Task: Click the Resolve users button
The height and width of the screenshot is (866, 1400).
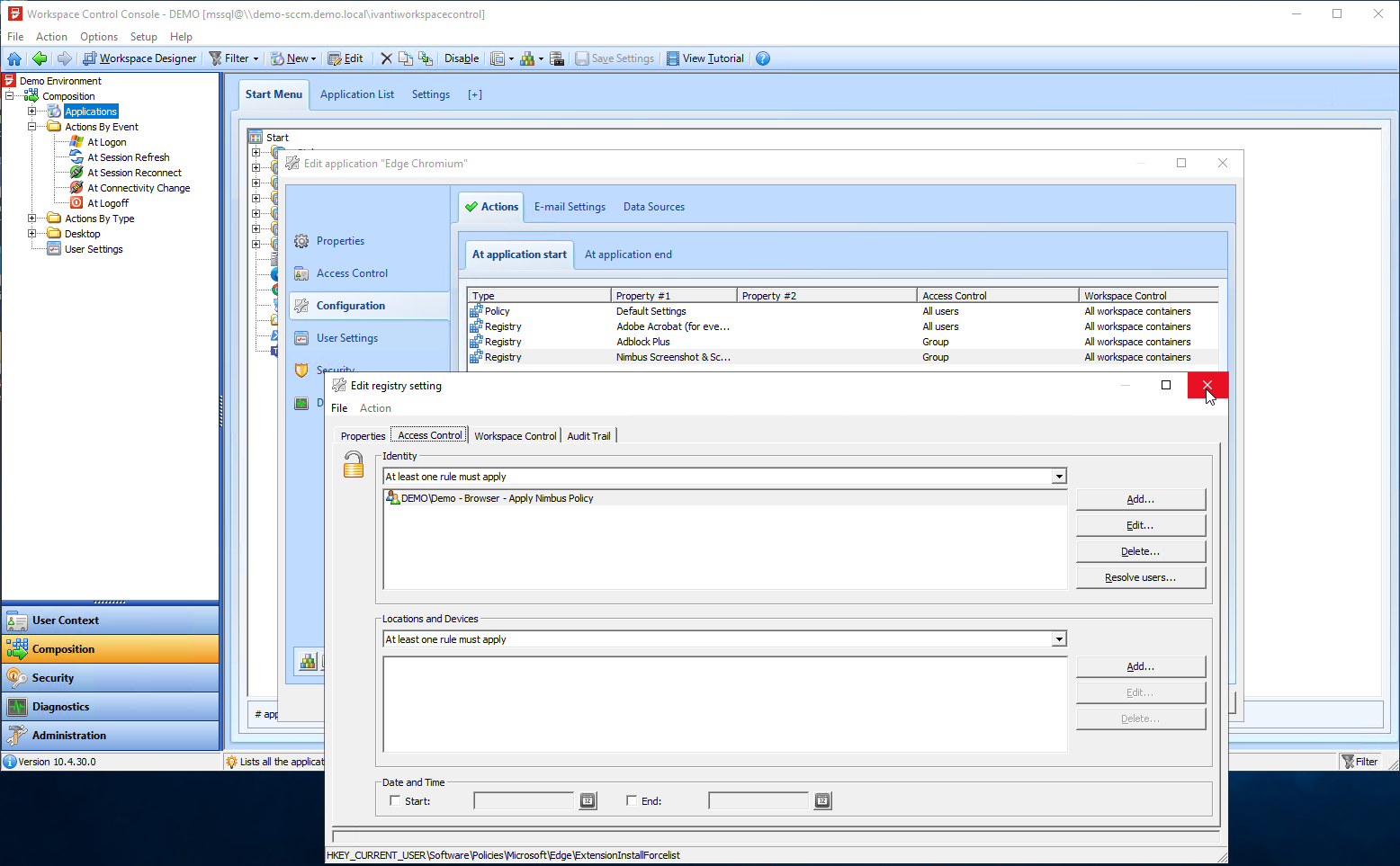Action: (1140, 577)
